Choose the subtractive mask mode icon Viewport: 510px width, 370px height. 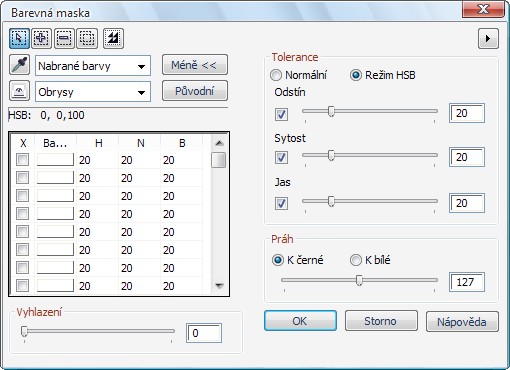(x=64, y=38)
